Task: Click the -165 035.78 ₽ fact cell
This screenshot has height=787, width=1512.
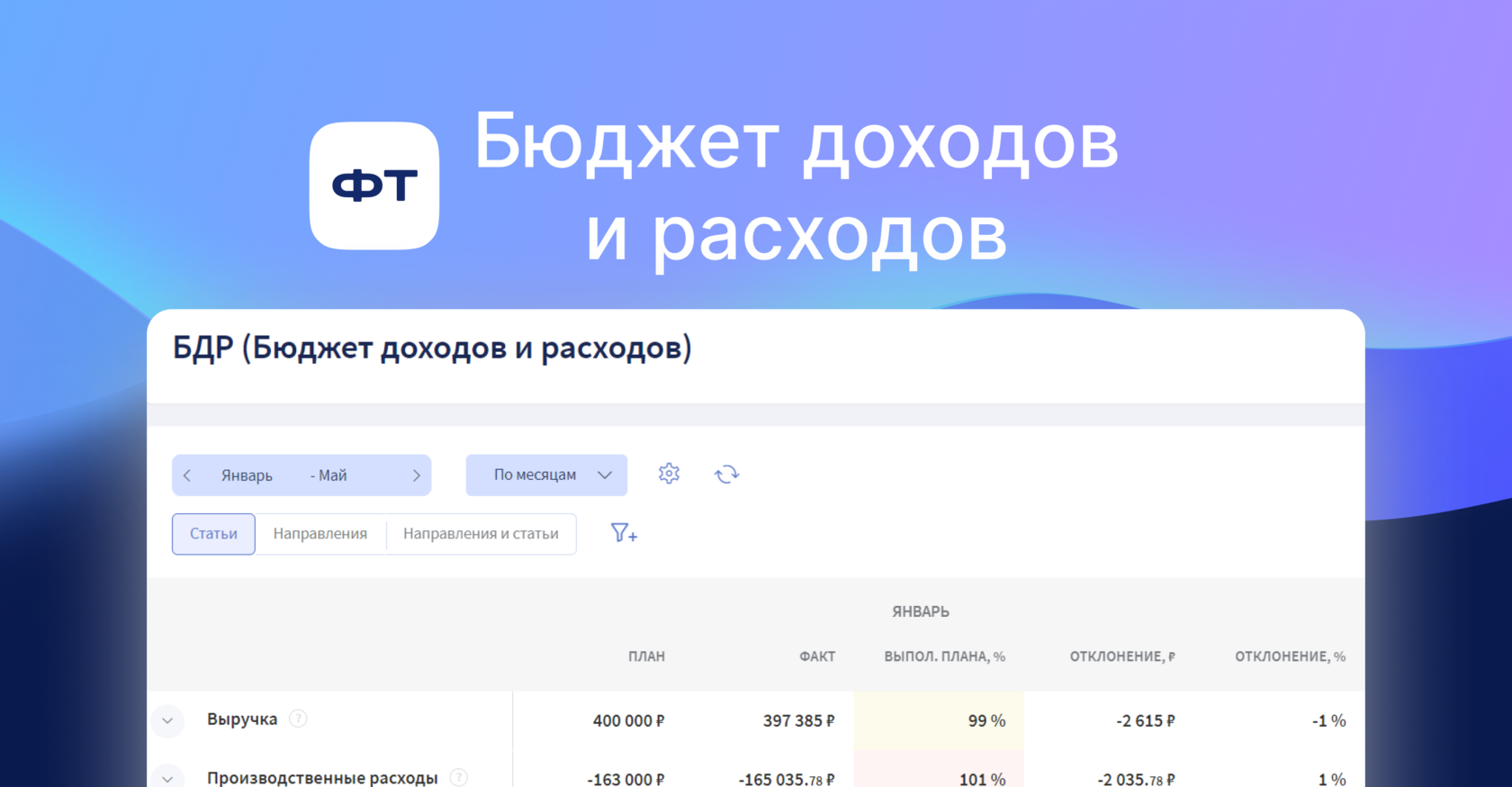Action: pos(786,778)
